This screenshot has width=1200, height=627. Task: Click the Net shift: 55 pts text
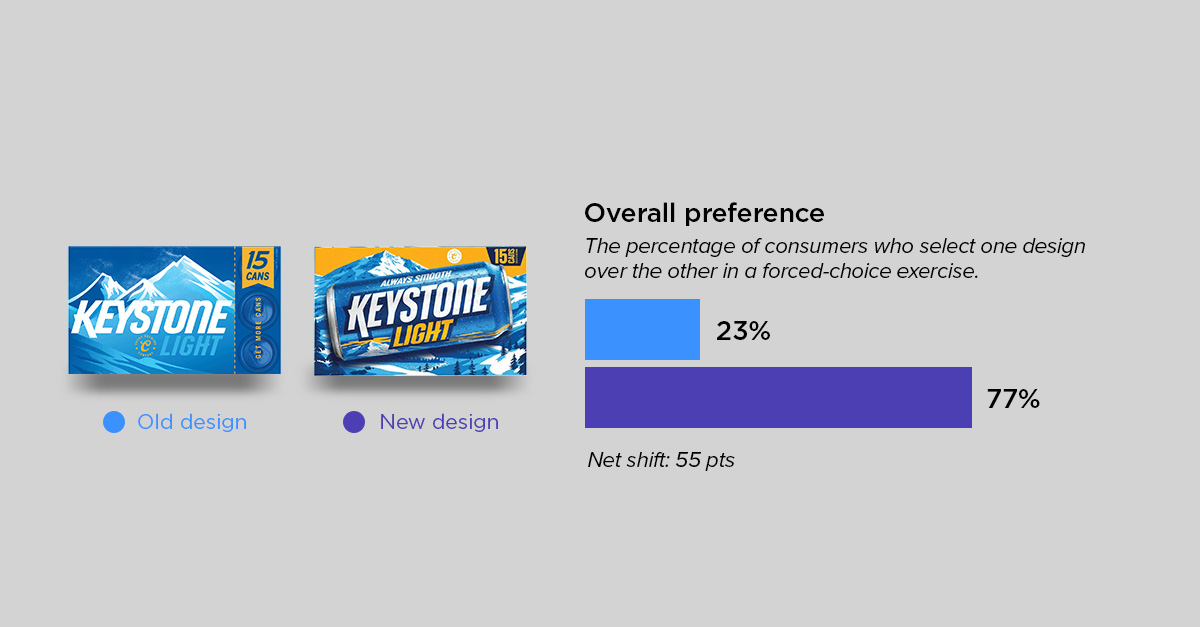(x=661, y=461)
